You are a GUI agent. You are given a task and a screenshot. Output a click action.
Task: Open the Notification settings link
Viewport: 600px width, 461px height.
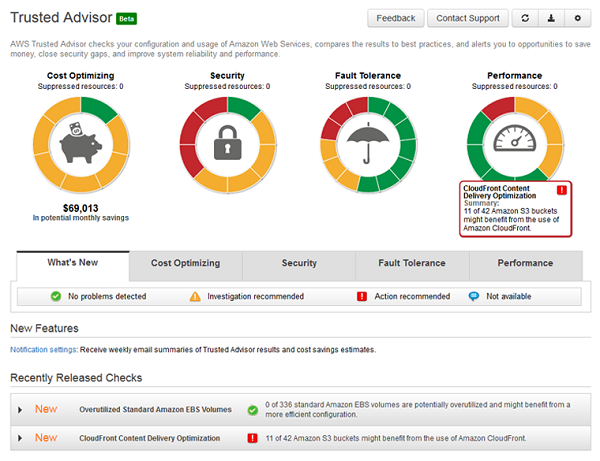[44, 350]
